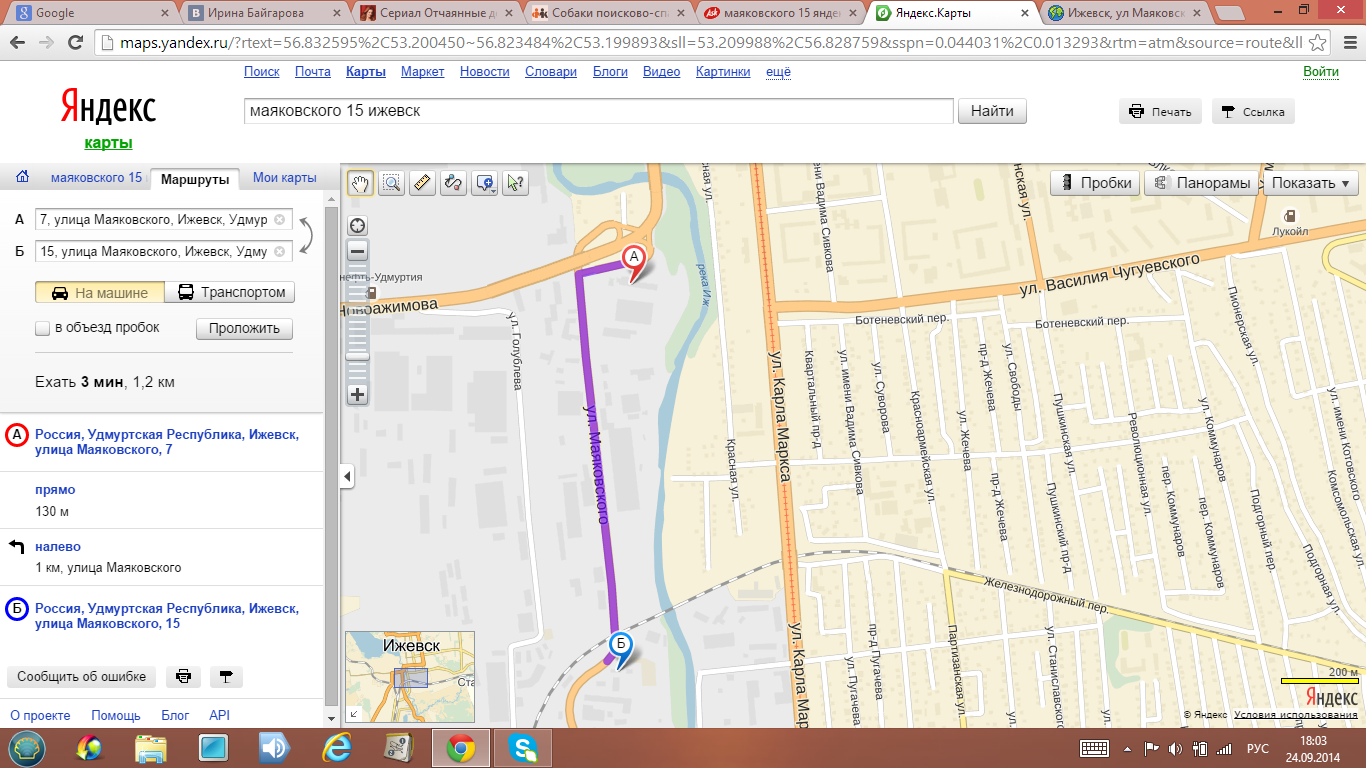Switch to the 'Маршруты' tab
Image resolution: width=1366 pixels, height=768 pixels.
[x=195, y=179]
